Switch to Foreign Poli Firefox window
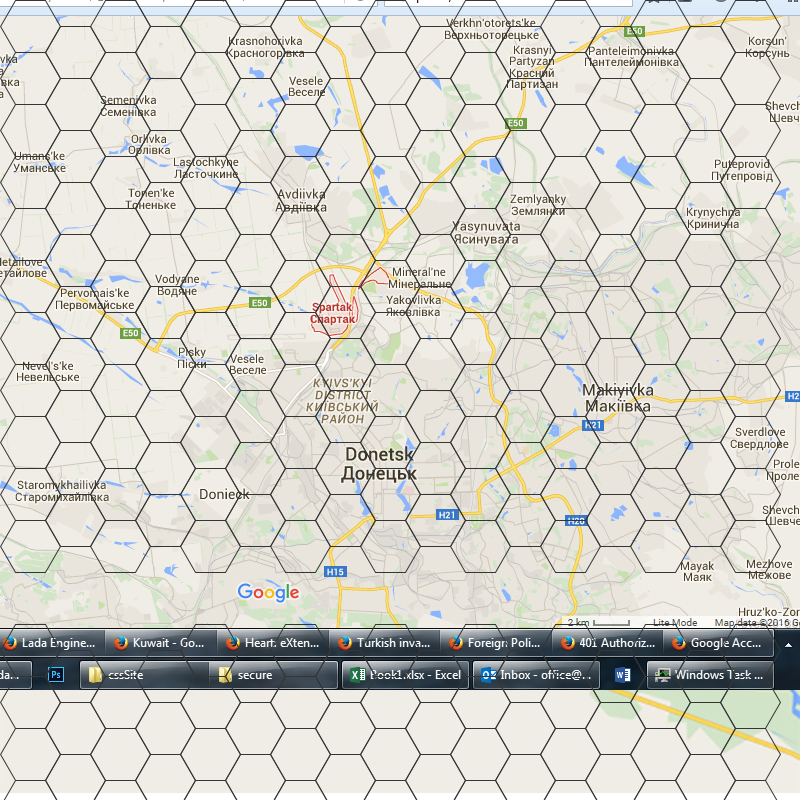The width and height of the screenshot is (800, 800). (x=496, y=643)
